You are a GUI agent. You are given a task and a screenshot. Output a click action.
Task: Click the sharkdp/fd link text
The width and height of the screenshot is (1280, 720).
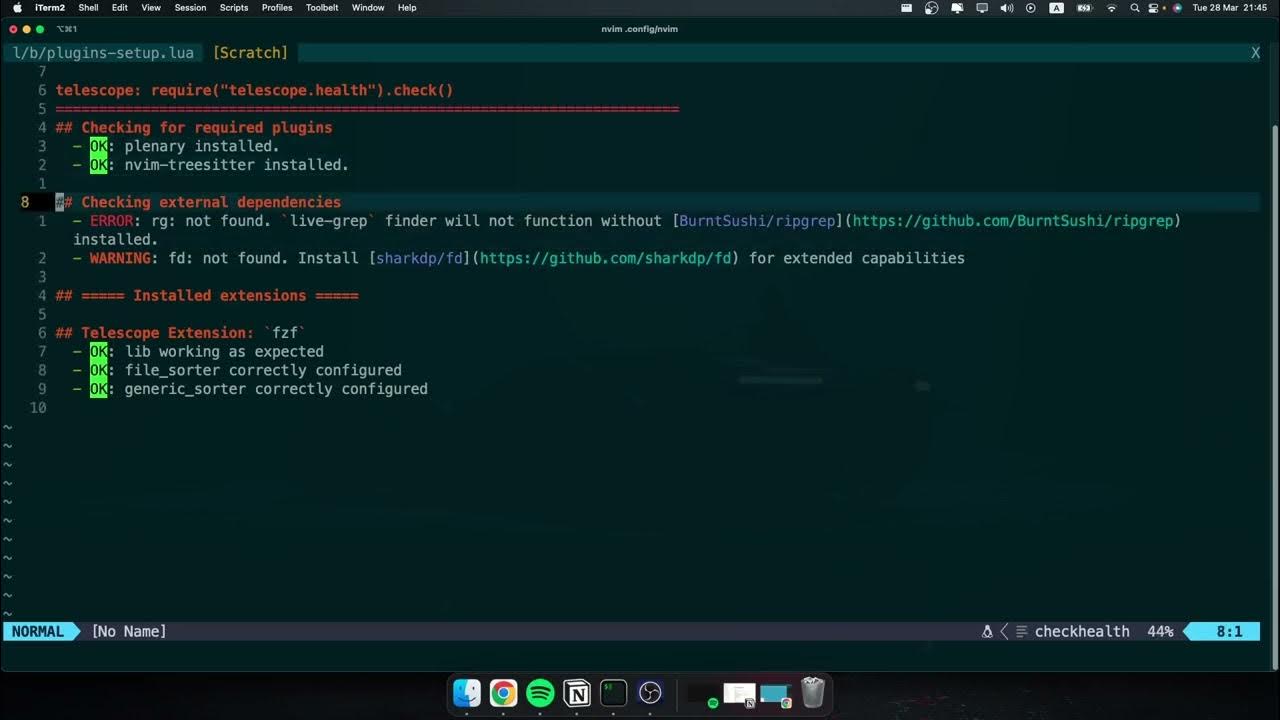(419, 258)
